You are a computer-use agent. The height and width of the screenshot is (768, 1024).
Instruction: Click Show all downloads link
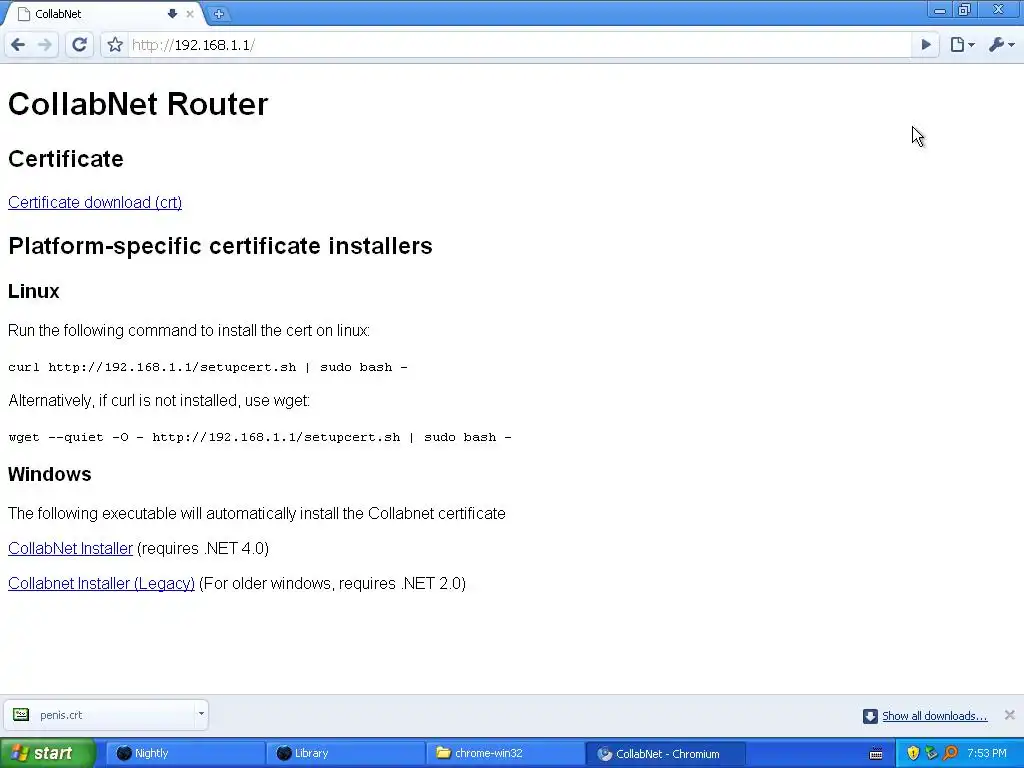pos(935,716)
